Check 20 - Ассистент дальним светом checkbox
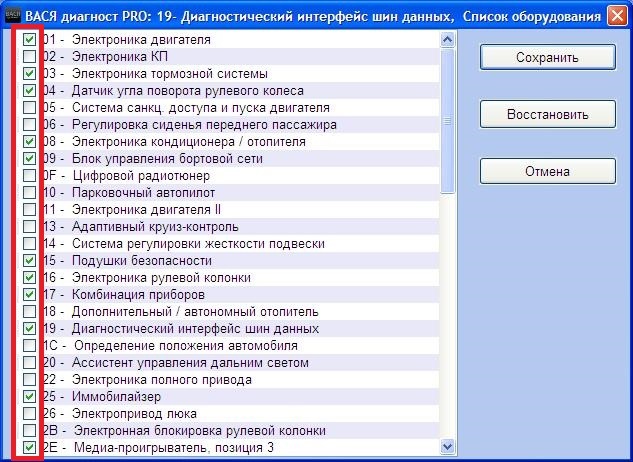This screenshot has height=462, width=633. point(29,363)
